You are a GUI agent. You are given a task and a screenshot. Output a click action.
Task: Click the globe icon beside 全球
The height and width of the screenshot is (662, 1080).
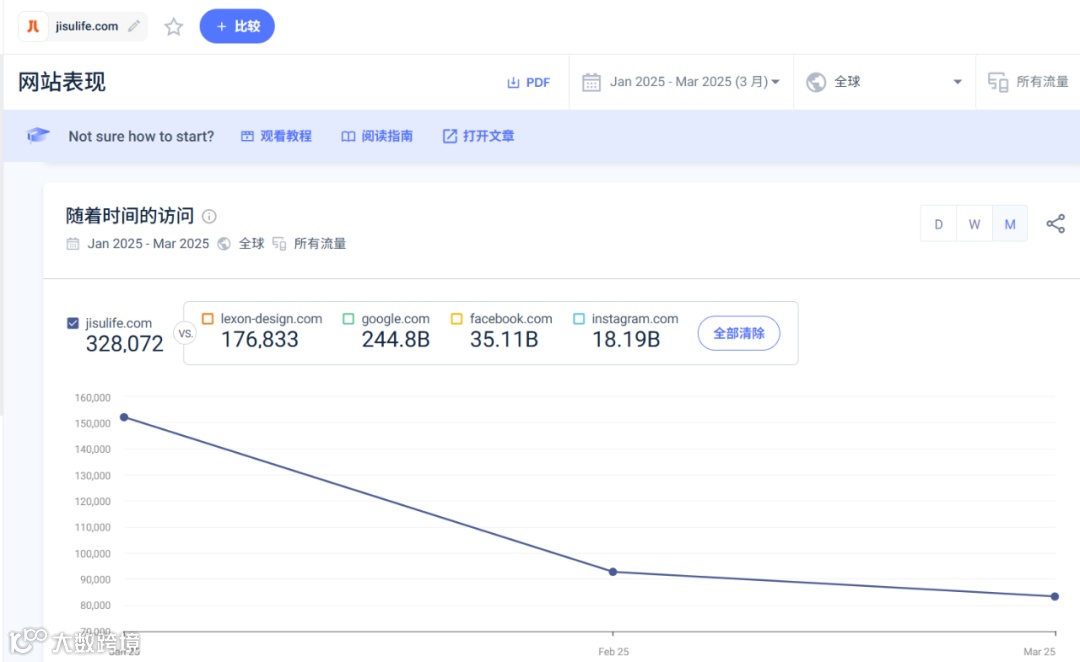pyautogui.click(x=816, y=82)
